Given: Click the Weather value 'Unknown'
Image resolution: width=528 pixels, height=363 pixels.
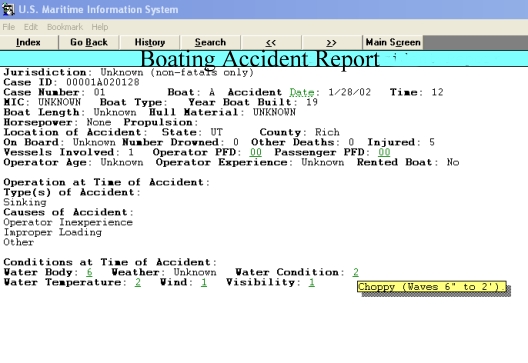Looking at the screenshot, I should tap(195, 272).
